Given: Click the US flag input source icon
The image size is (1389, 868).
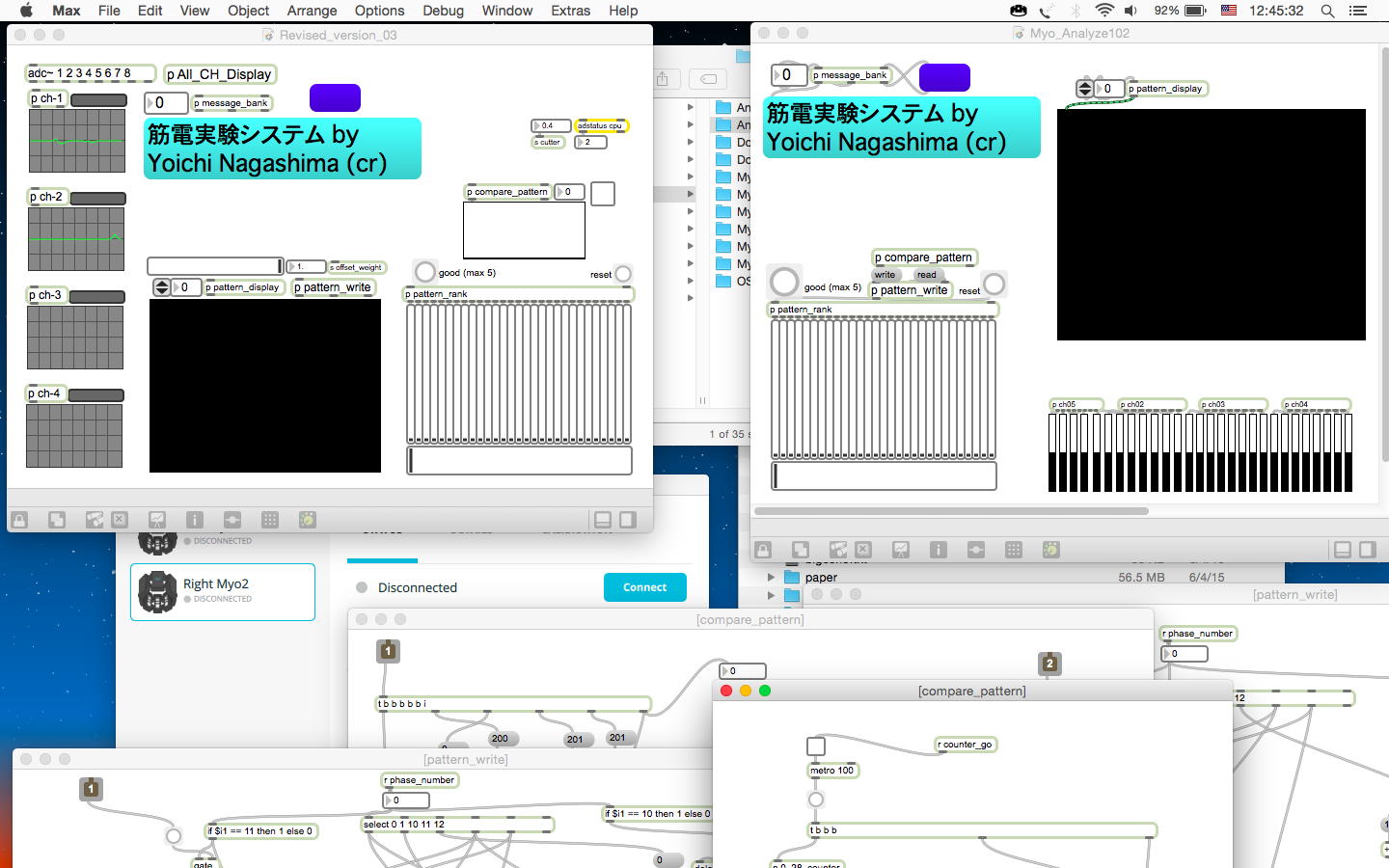Looking at the screenshot, I should pos(1229,11).
